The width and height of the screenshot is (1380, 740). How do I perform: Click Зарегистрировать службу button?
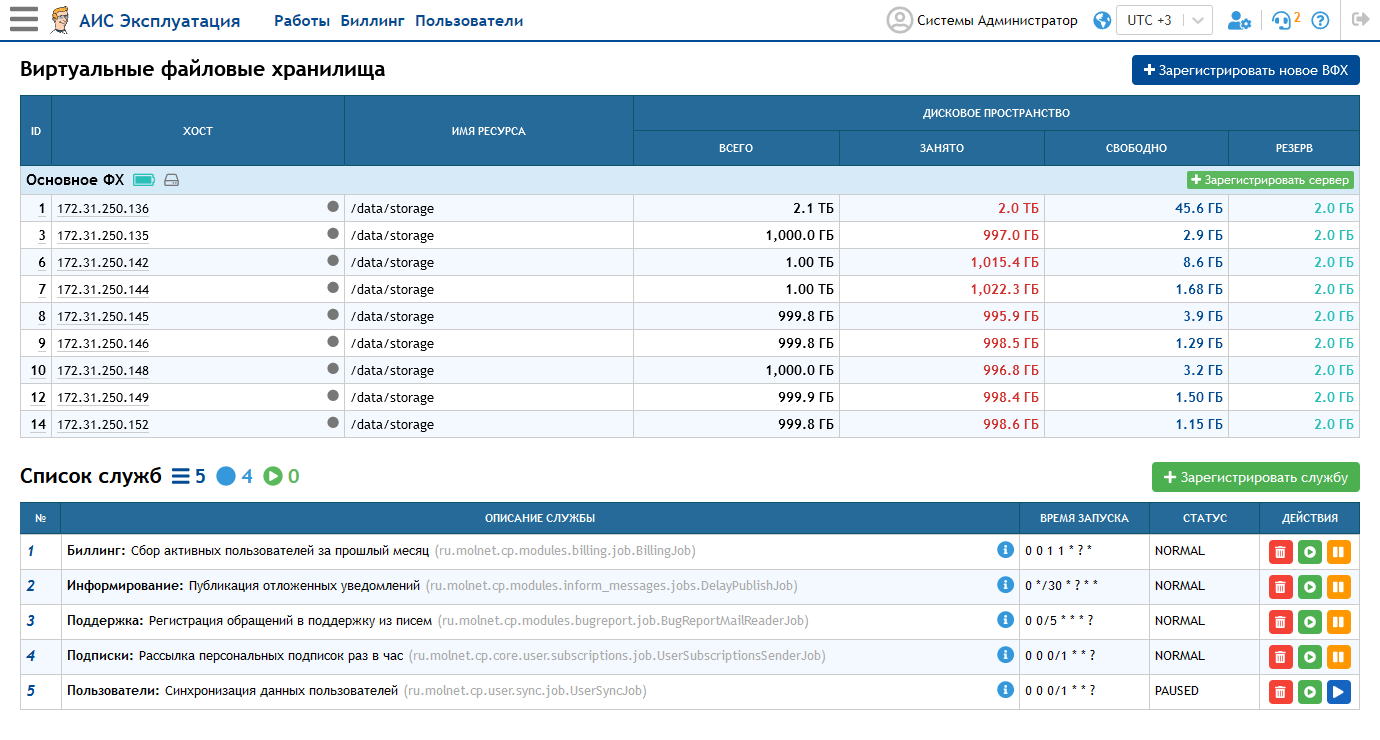click(1256, 477)
